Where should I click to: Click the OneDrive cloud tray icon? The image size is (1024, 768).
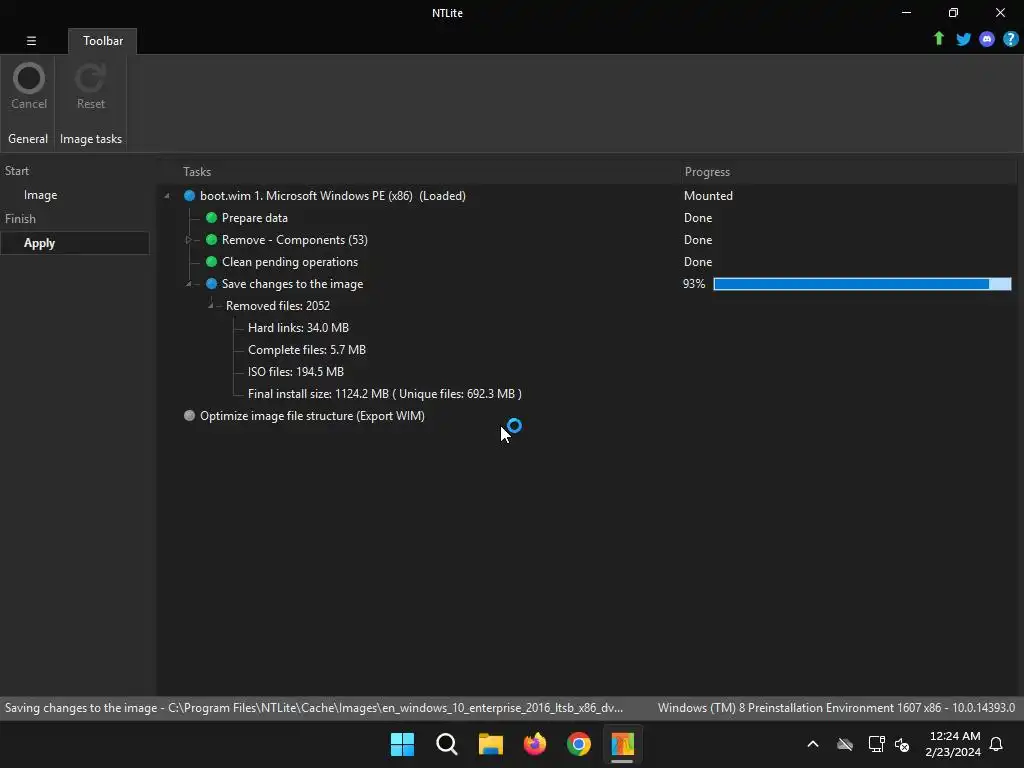point(845,744)
